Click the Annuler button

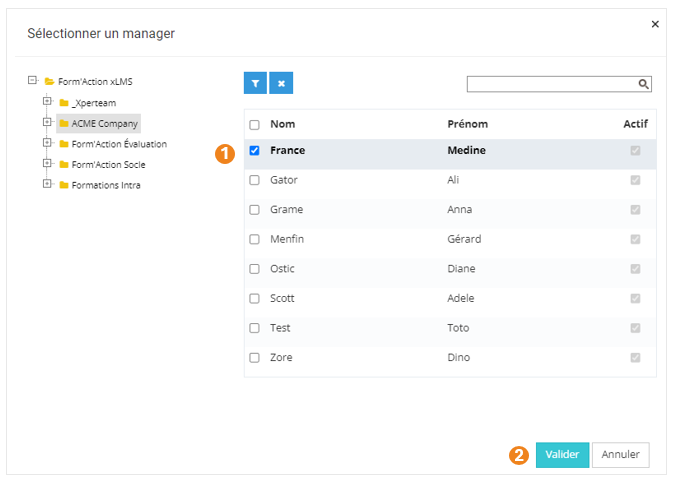[x=621, y=454]
